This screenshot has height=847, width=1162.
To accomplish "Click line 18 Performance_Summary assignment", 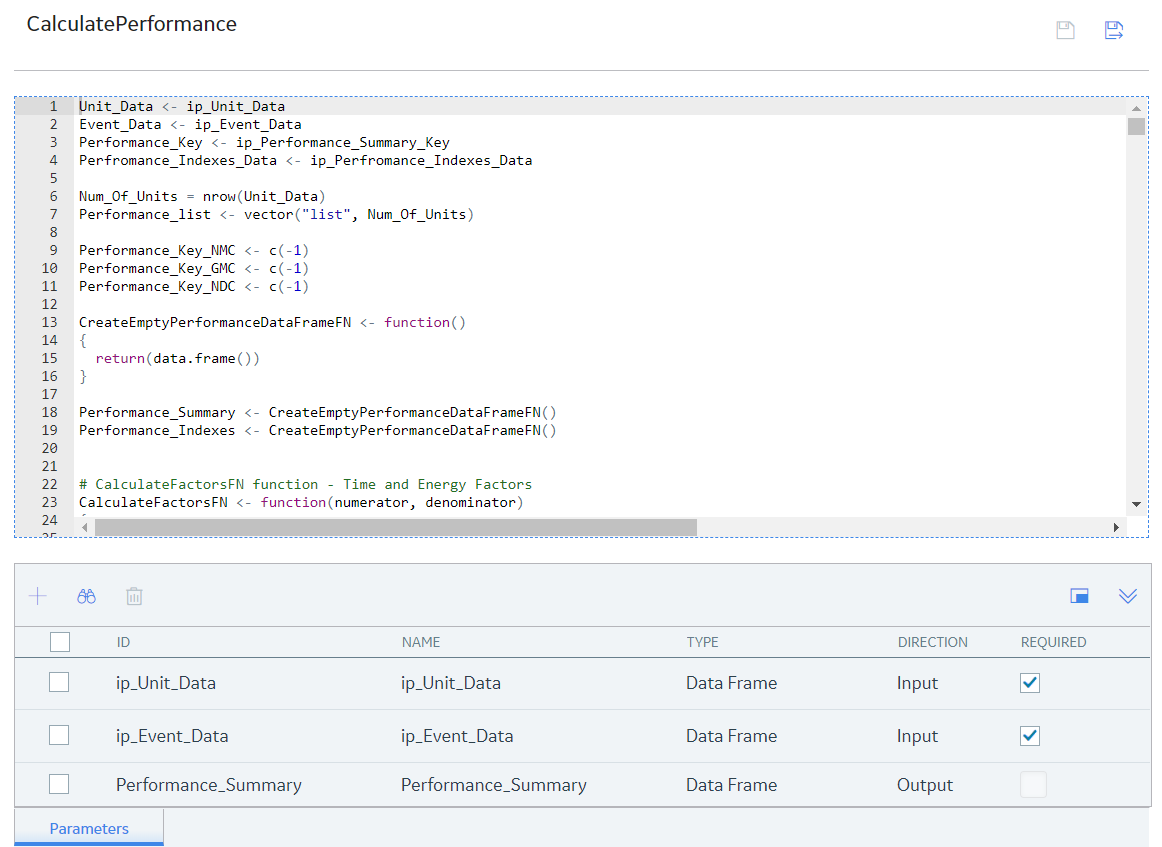I will tap(318, 412).
